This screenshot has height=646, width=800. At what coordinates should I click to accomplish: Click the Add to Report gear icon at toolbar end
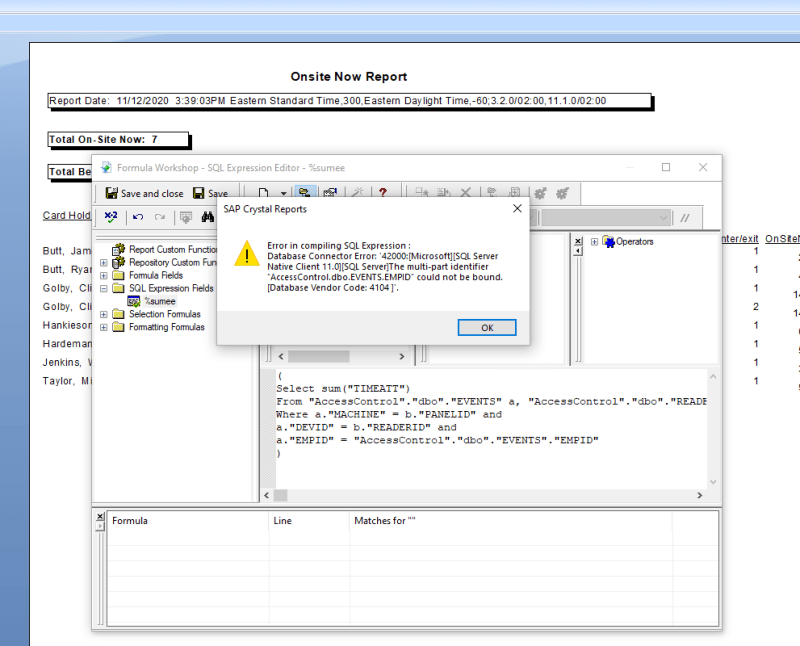562,193
